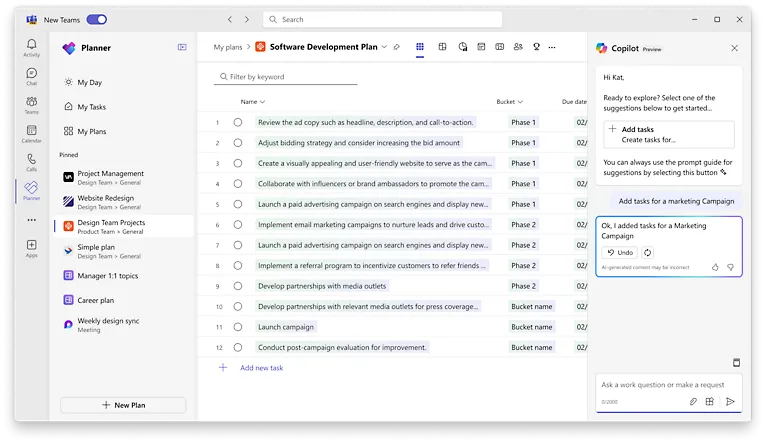Open the Copilot prompt guide sparkle icon
This screenshot has width=766, height=443.
click(x=723, y=172)
